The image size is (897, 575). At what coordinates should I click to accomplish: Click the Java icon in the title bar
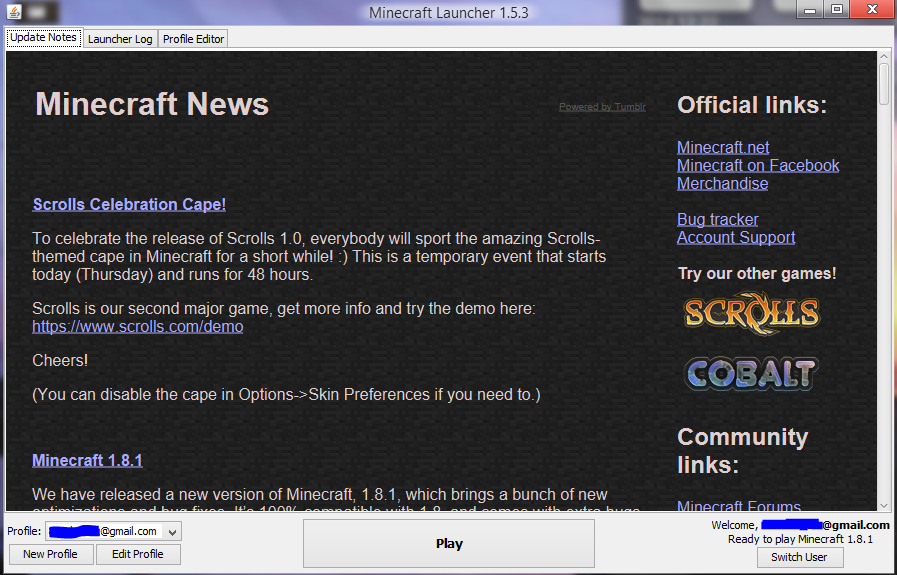click(14, 11)
